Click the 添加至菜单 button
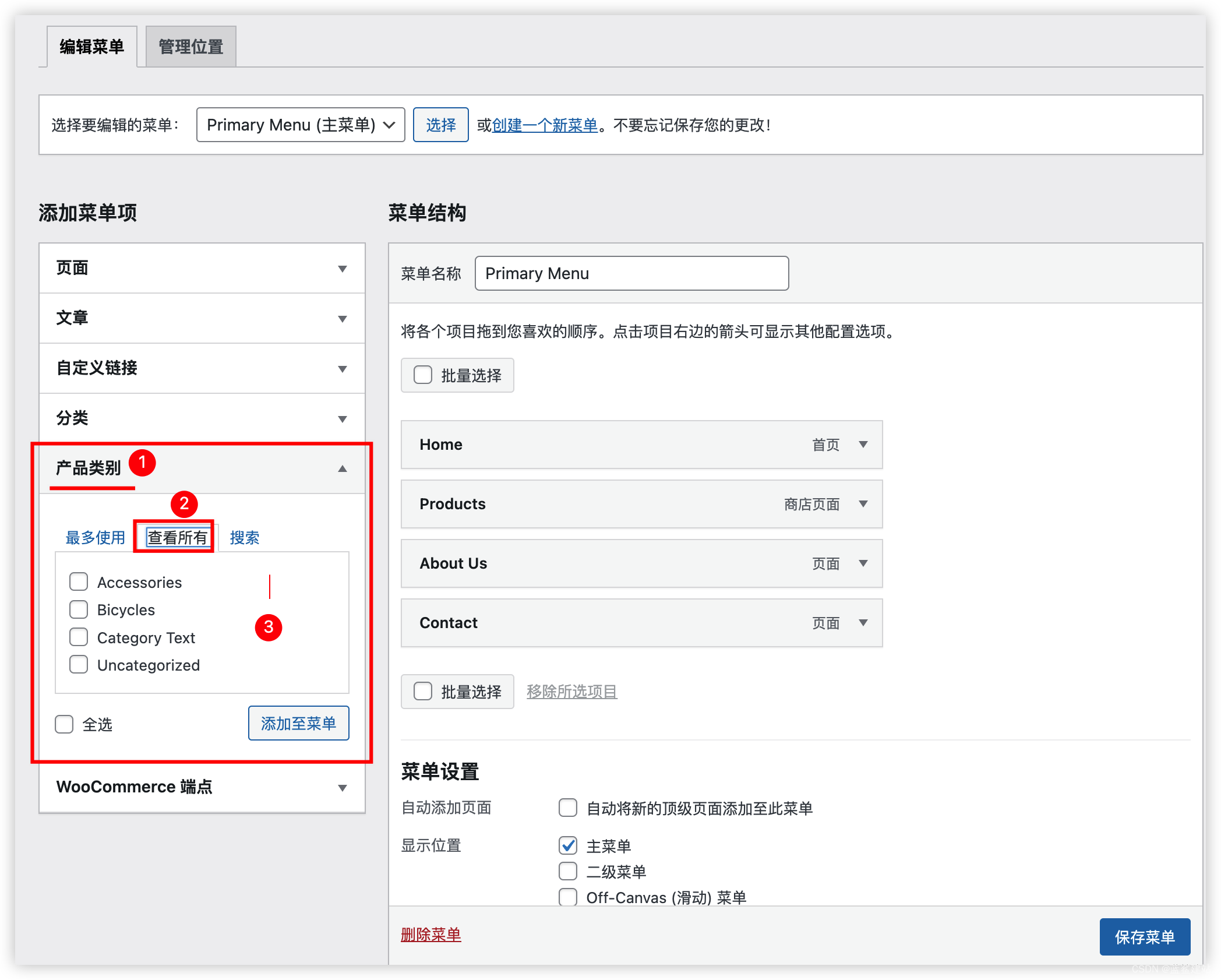1221x980 pixels. coord(298,724)
